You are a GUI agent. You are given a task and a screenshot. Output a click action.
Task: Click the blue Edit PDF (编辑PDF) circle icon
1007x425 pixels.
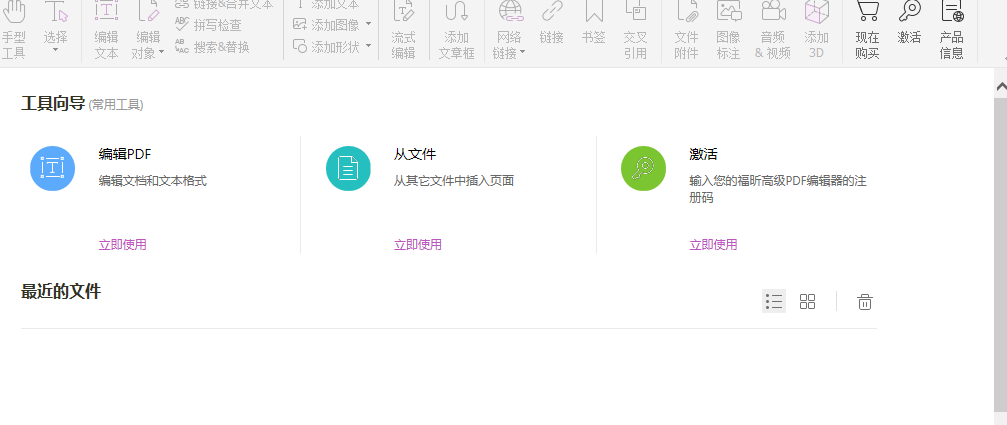click(x=53, y=168)
